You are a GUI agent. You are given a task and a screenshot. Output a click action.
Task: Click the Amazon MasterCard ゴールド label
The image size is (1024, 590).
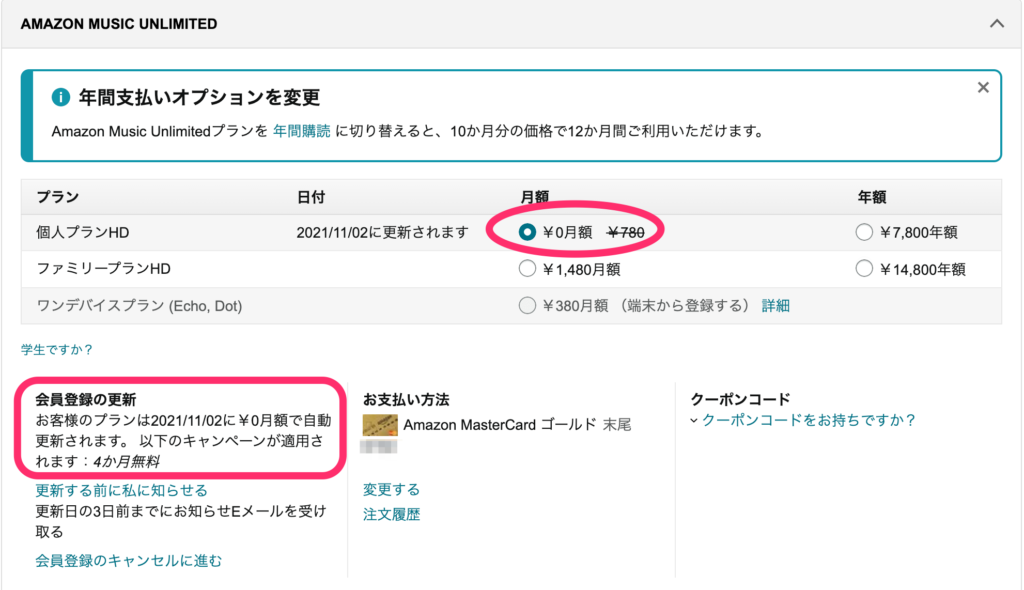click(500, 425)
